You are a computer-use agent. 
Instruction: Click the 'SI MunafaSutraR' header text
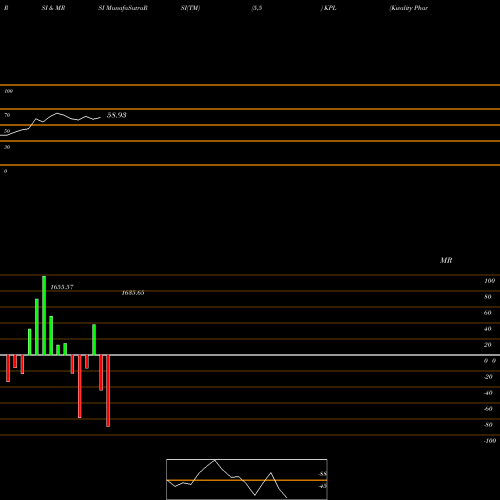pos(123,8)
